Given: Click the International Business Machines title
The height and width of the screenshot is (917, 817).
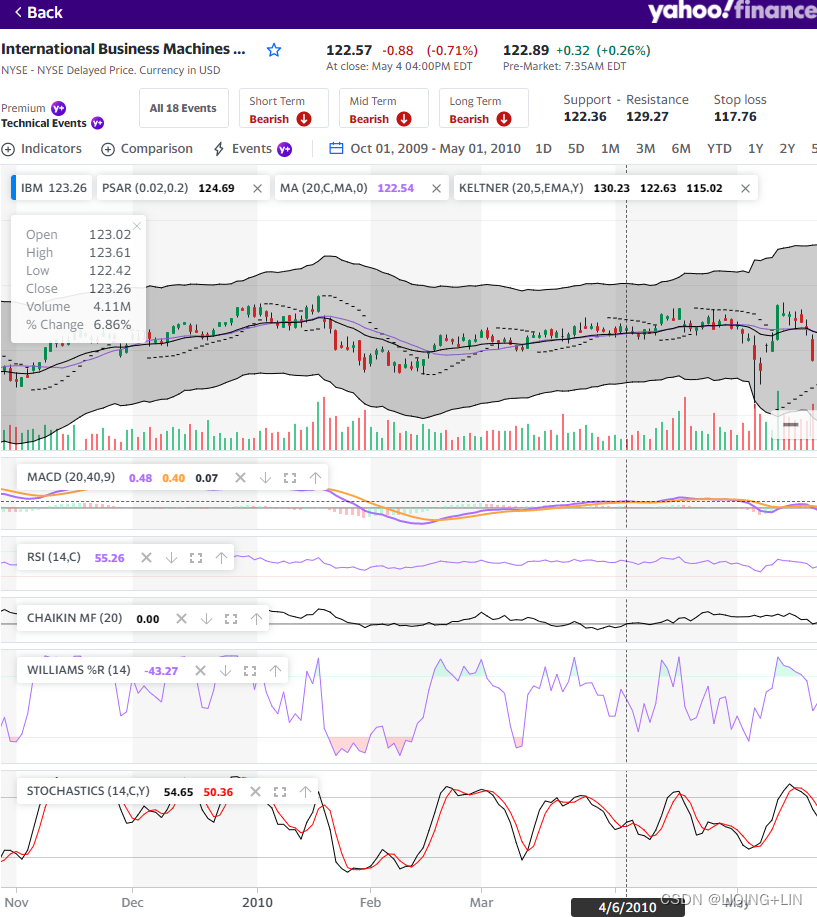Looking at the screenshot, I should tap(123, 49).
